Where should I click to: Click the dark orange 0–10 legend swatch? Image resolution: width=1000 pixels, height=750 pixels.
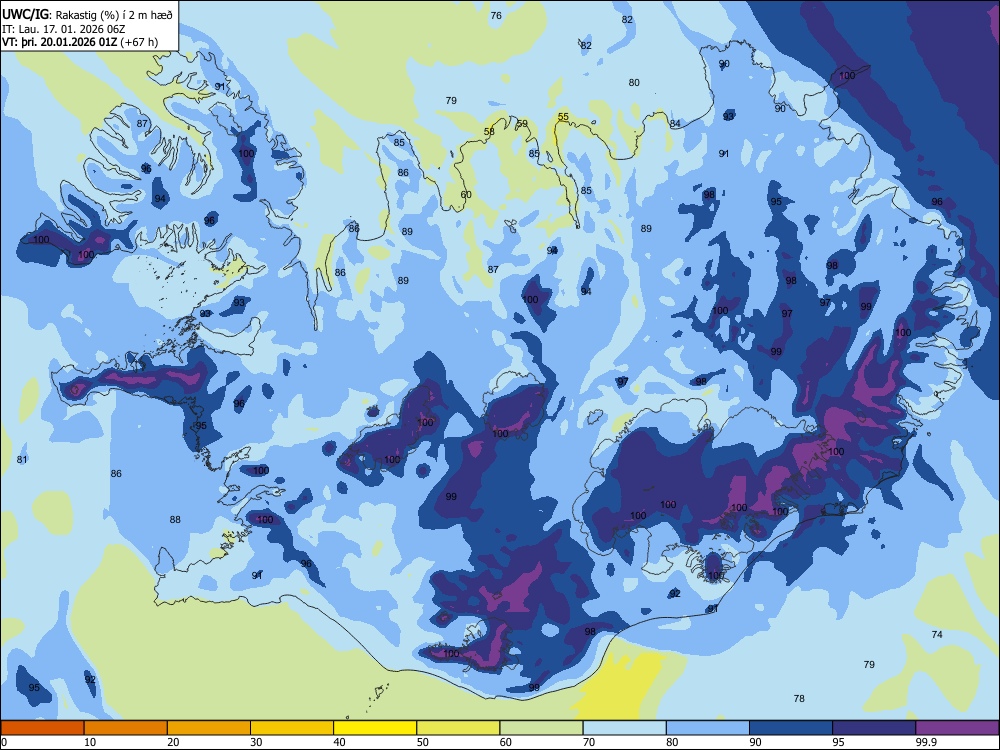42,728
